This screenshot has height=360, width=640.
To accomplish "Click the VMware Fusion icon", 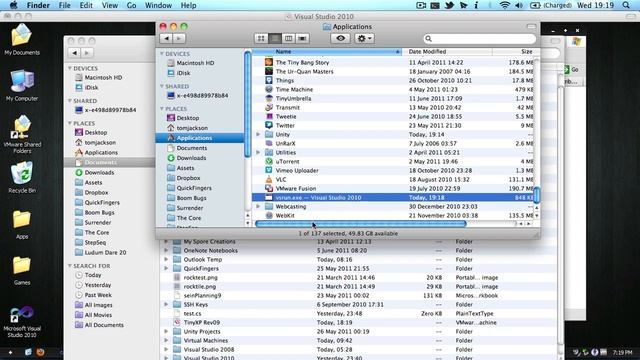I will pos(269,188).
